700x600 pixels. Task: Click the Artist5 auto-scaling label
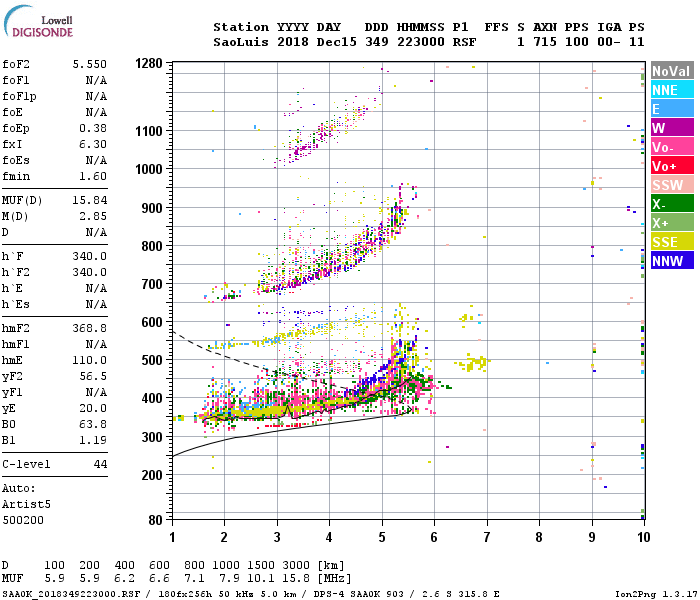pyautogui.click(x=26, y=504)
